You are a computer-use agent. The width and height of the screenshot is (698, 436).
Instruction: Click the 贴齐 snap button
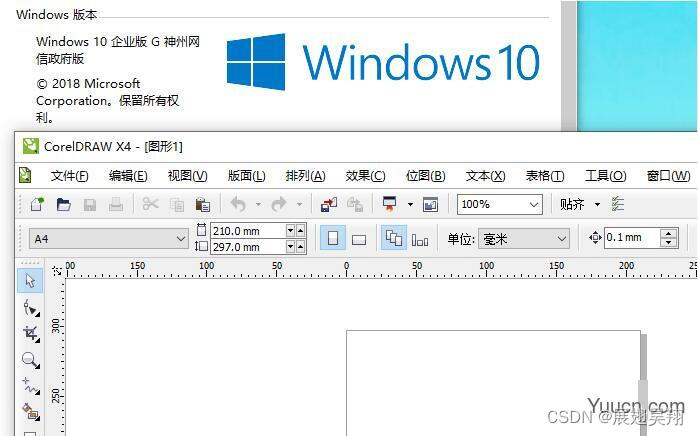[x=572, y=204]
